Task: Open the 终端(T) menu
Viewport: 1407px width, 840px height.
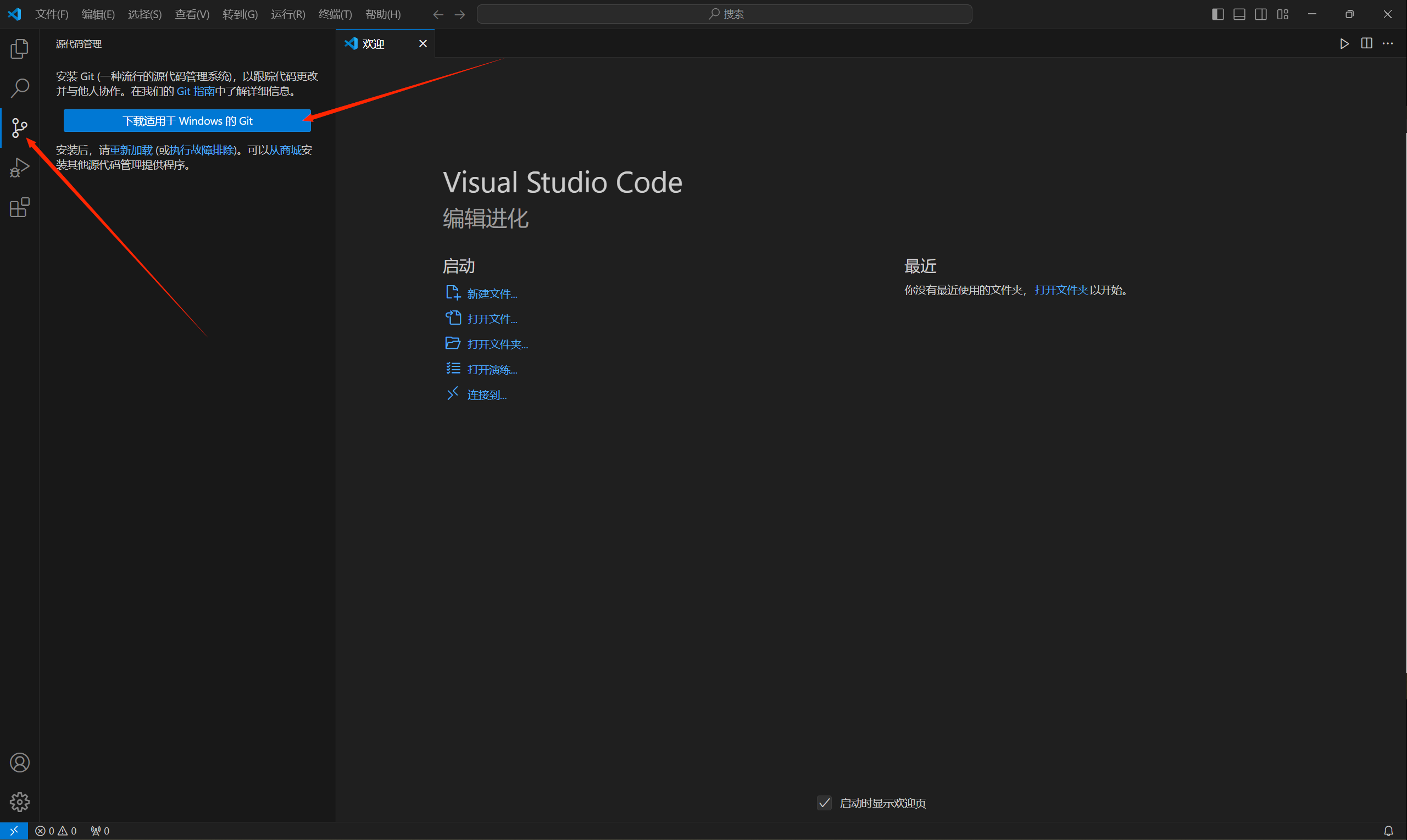Action: (x=335, y=14)
